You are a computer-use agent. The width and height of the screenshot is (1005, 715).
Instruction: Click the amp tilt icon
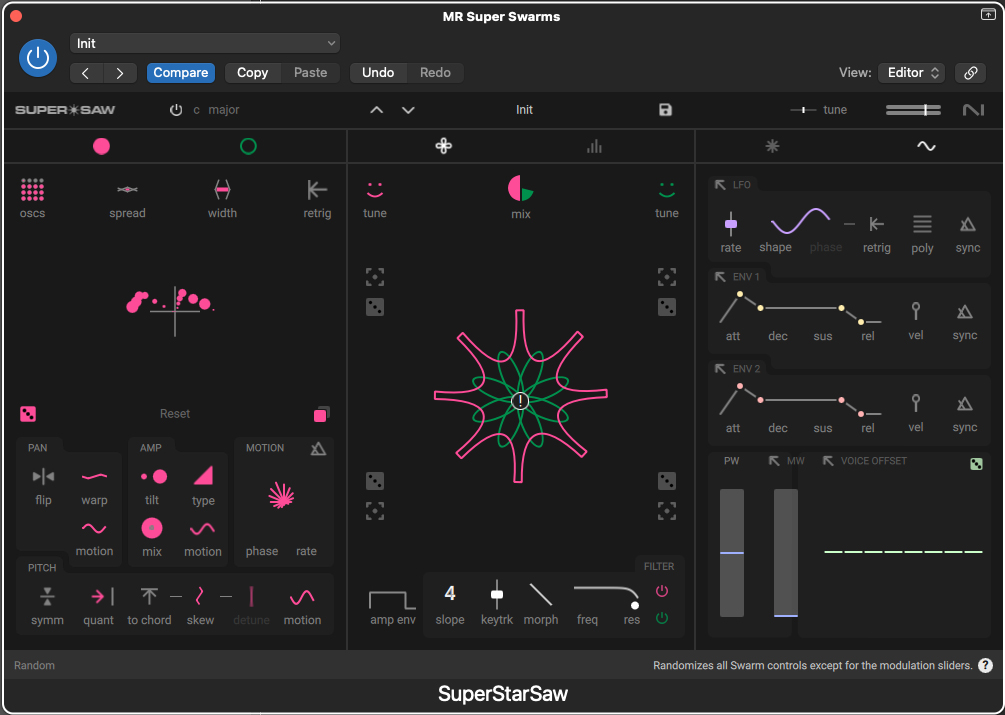point(154,477)
